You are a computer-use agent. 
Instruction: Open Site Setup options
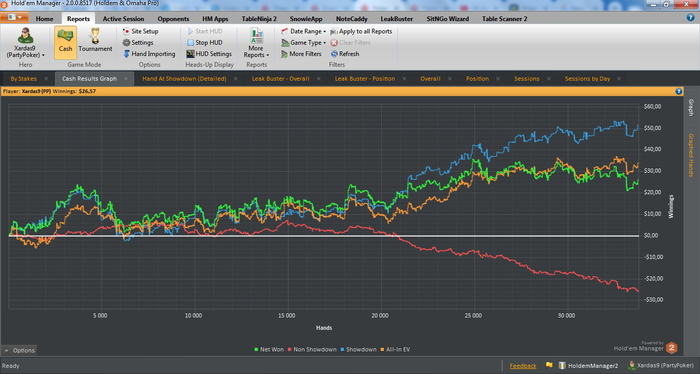tap(140, 31)
